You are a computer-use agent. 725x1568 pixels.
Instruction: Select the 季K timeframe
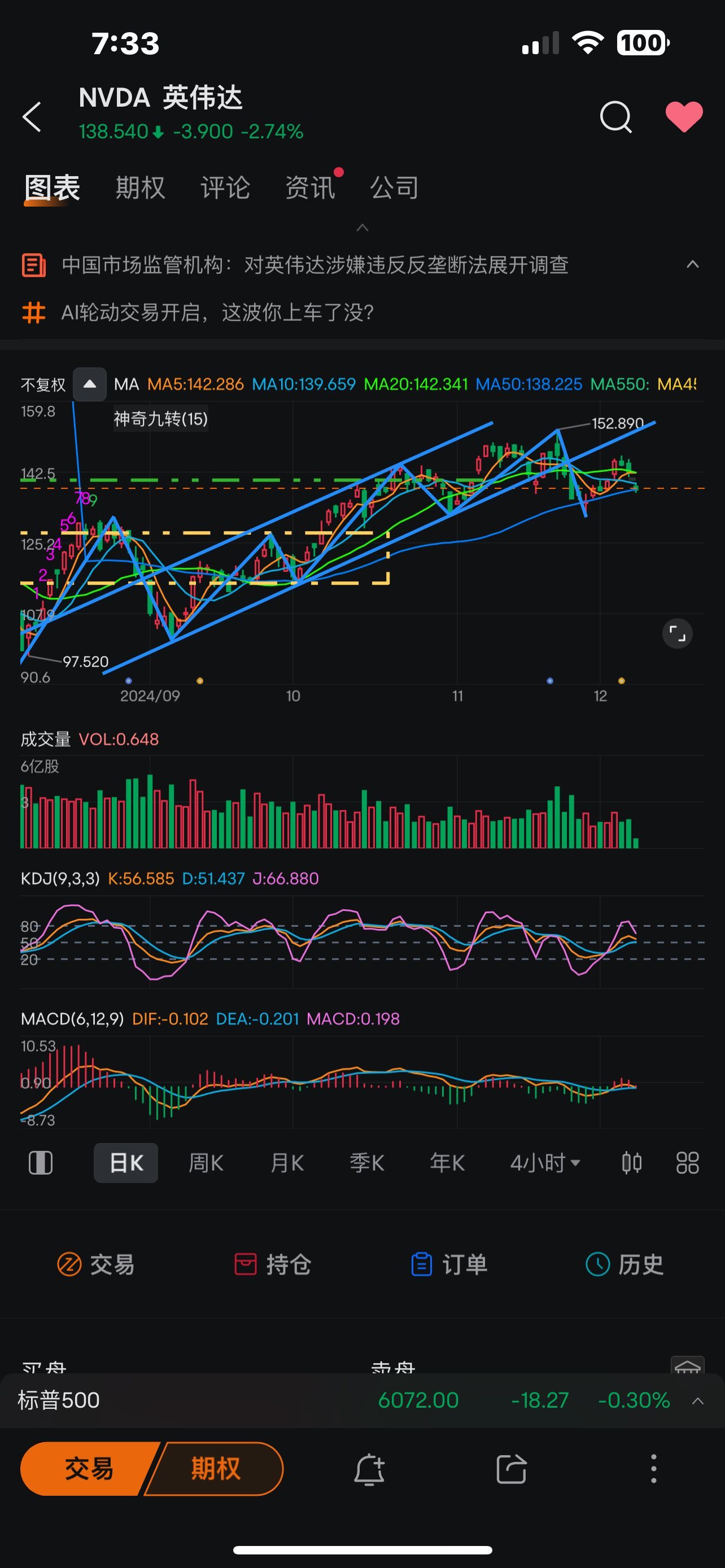pos(367,1163)
